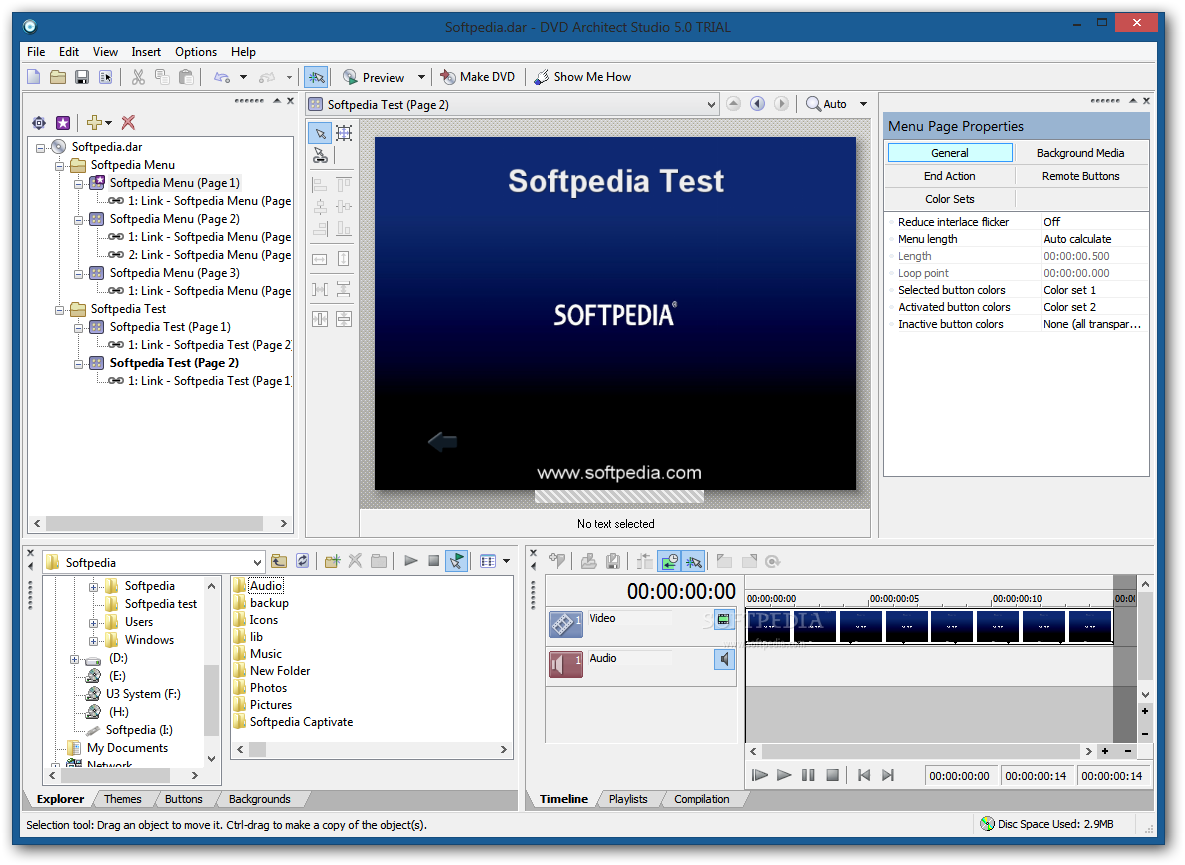Collapse the Softpedia.dar root node
The image size is (1185, 865).
[x=41, y=147]
